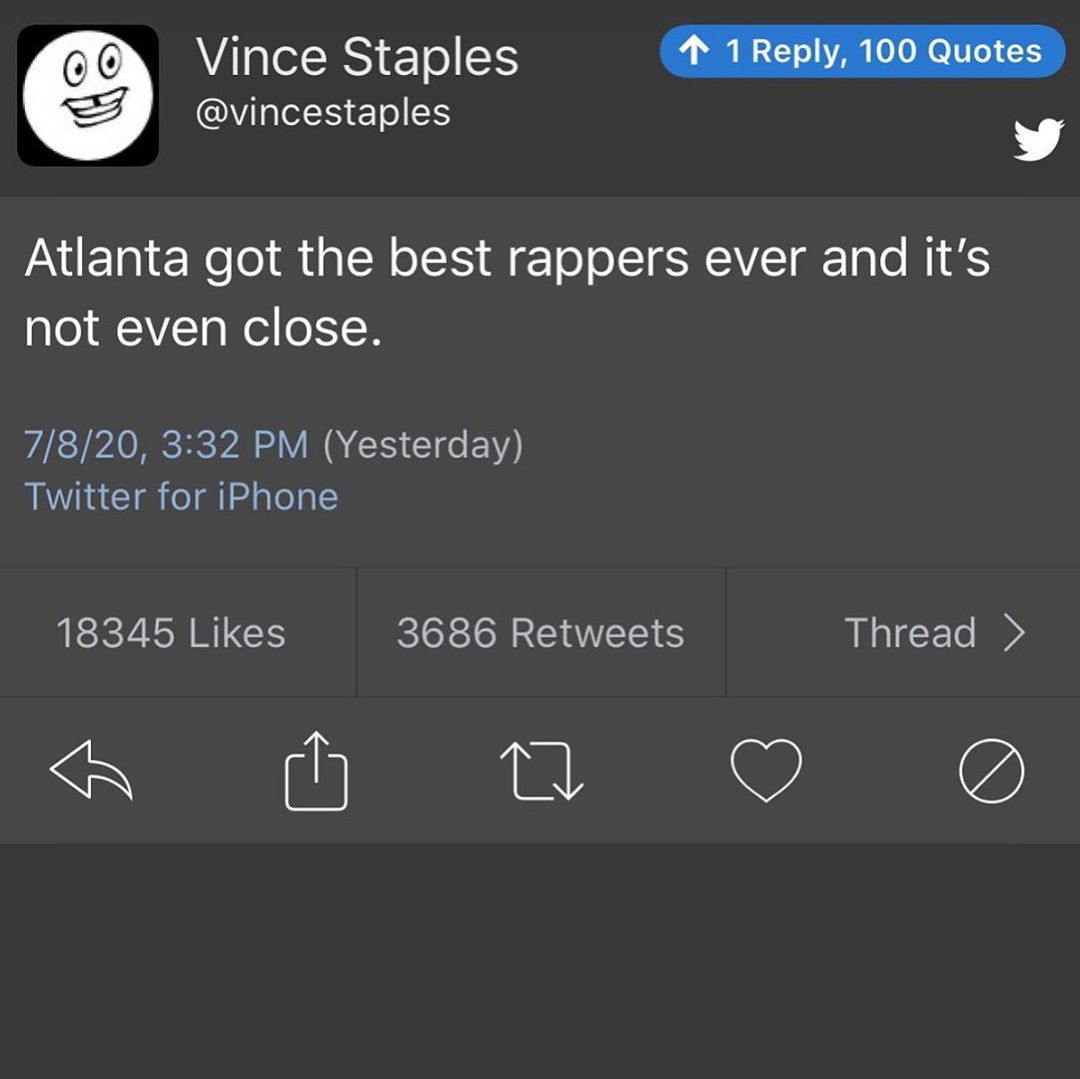Screen dimensions: 1080x1079
Task: Tap the retweet icon
Action: click(x=541, y=771)
